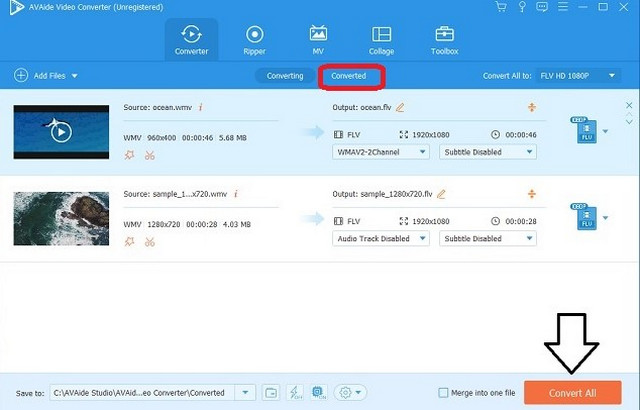Open Audio Track Disabled dropdown

[381, 239]
